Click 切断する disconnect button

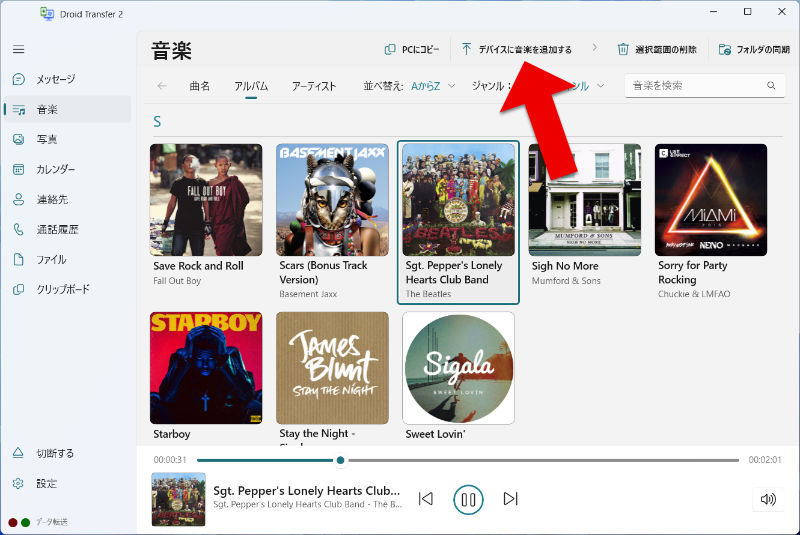(x=67, y=453)
